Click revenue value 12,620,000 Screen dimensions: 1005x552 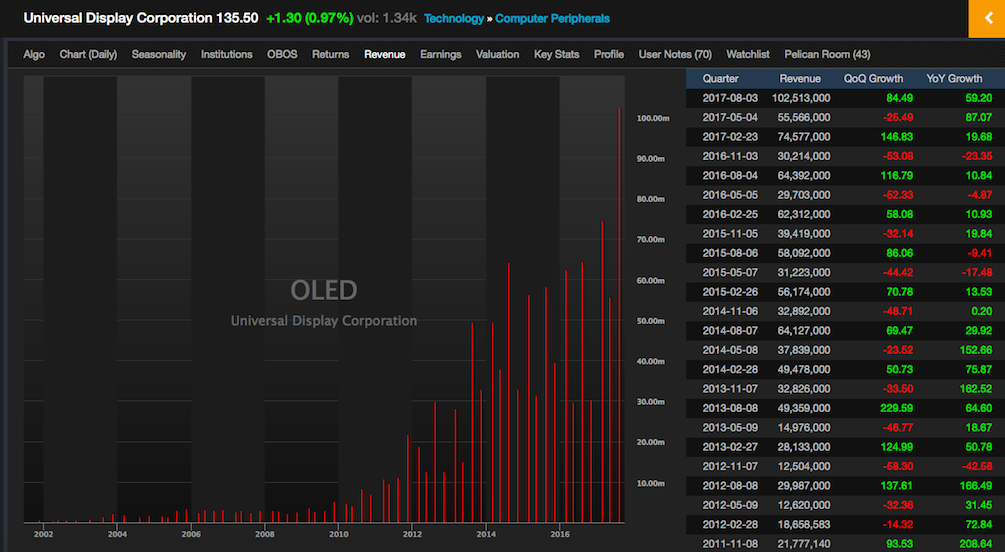(804, 505)
